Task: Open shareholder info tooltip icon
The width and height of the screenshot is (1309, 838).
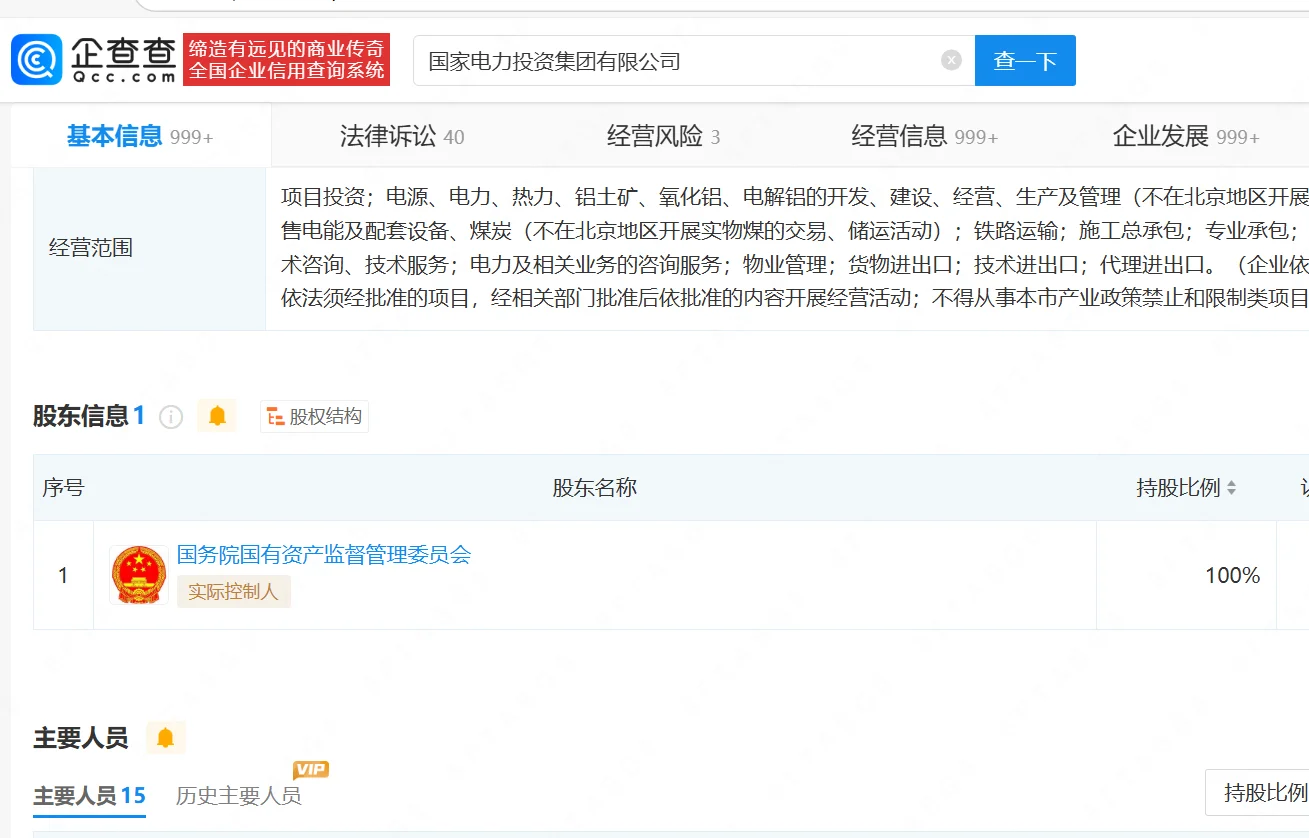Action: tap(171, 417)
